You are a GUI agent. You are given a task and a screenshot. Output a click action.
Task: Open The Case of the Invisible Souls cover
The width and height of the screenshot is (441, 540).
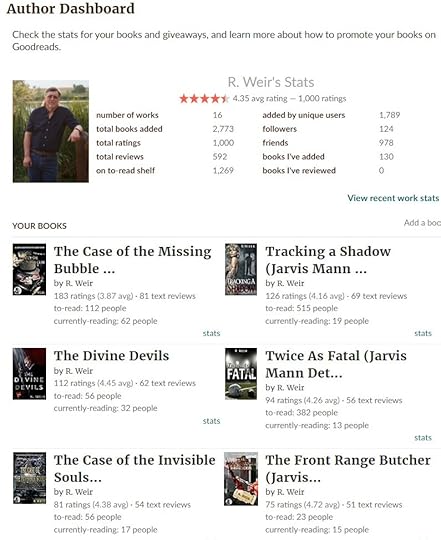point(29,478)
